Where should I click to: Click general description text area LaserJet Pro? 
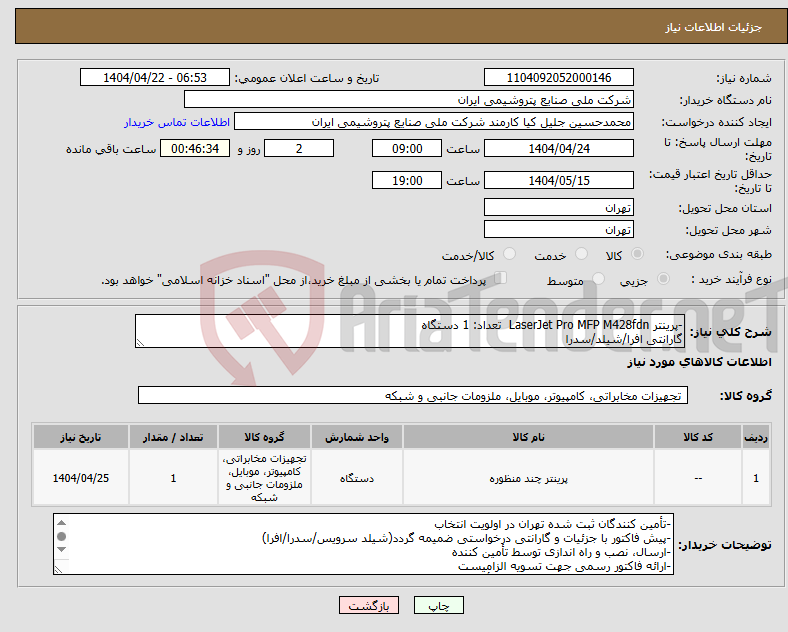[x=410, y=331]
